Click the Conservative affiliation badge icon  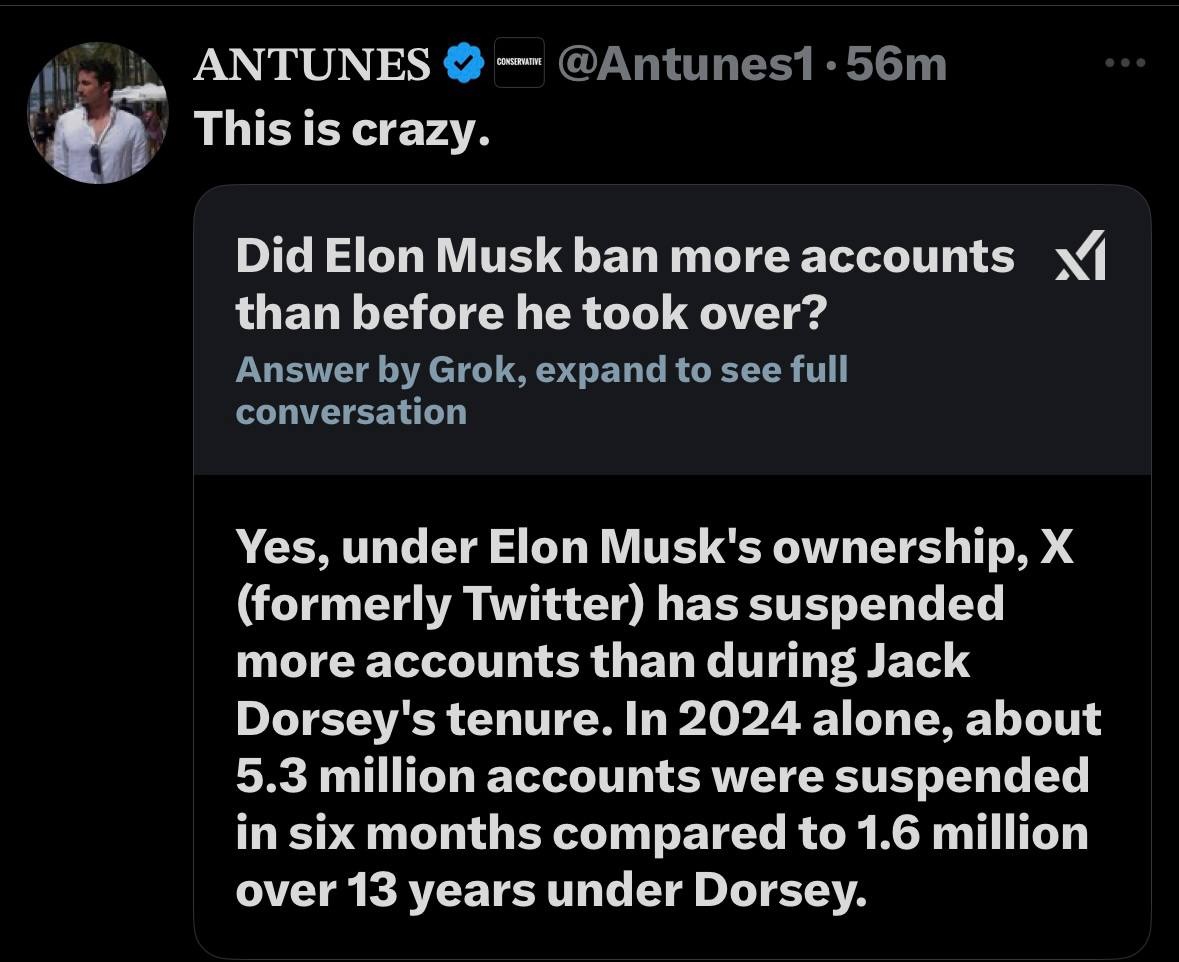519,63
